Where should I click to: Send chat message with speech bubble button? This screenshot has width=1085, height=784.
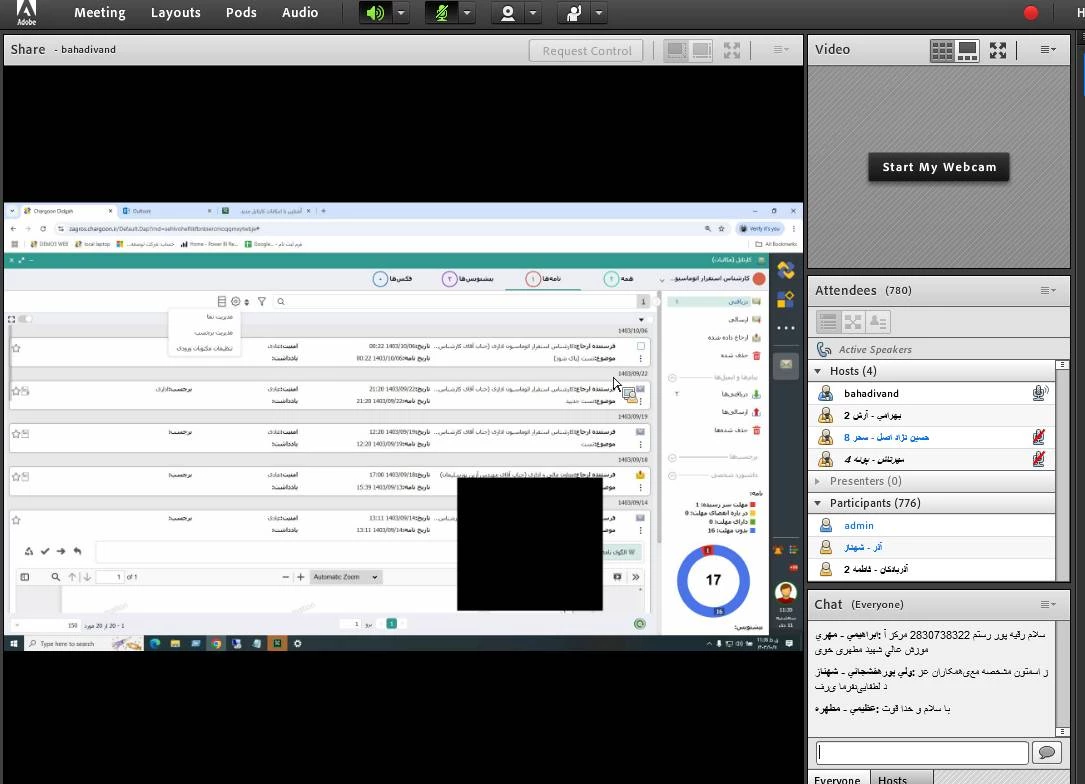1047,753
